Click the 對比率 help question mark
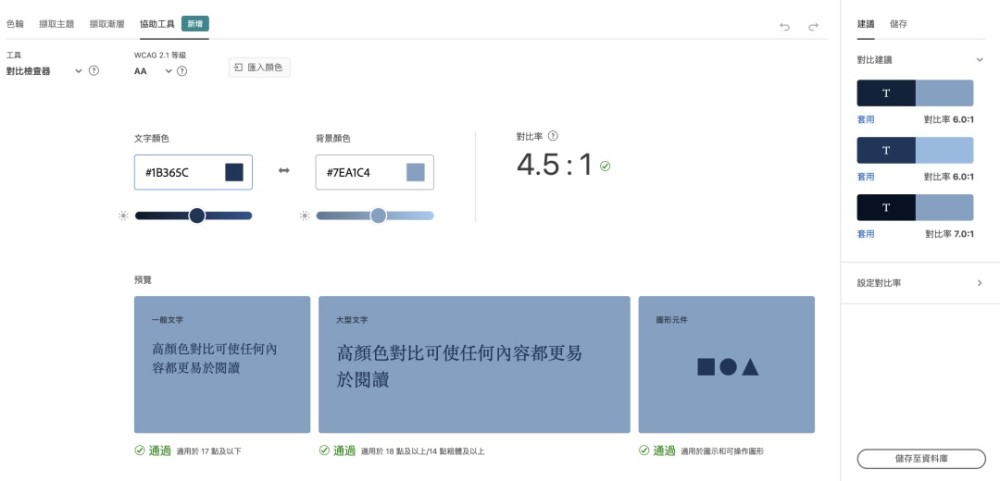This screenshot has width=1000, height=481. click(x=553, y=136)
